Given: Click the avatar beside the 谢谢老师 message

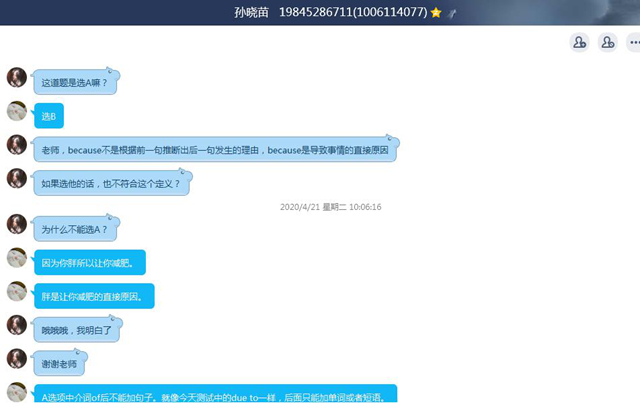Looking at the screenshot, I should [x=17, y=358].
